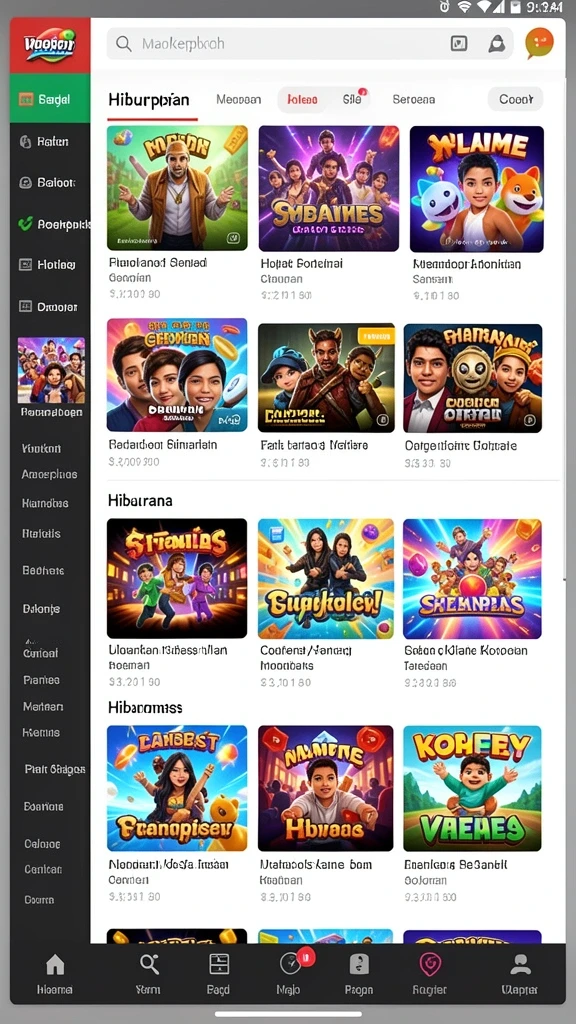Open the Hotleg item in left sidebar

(50, 264)
